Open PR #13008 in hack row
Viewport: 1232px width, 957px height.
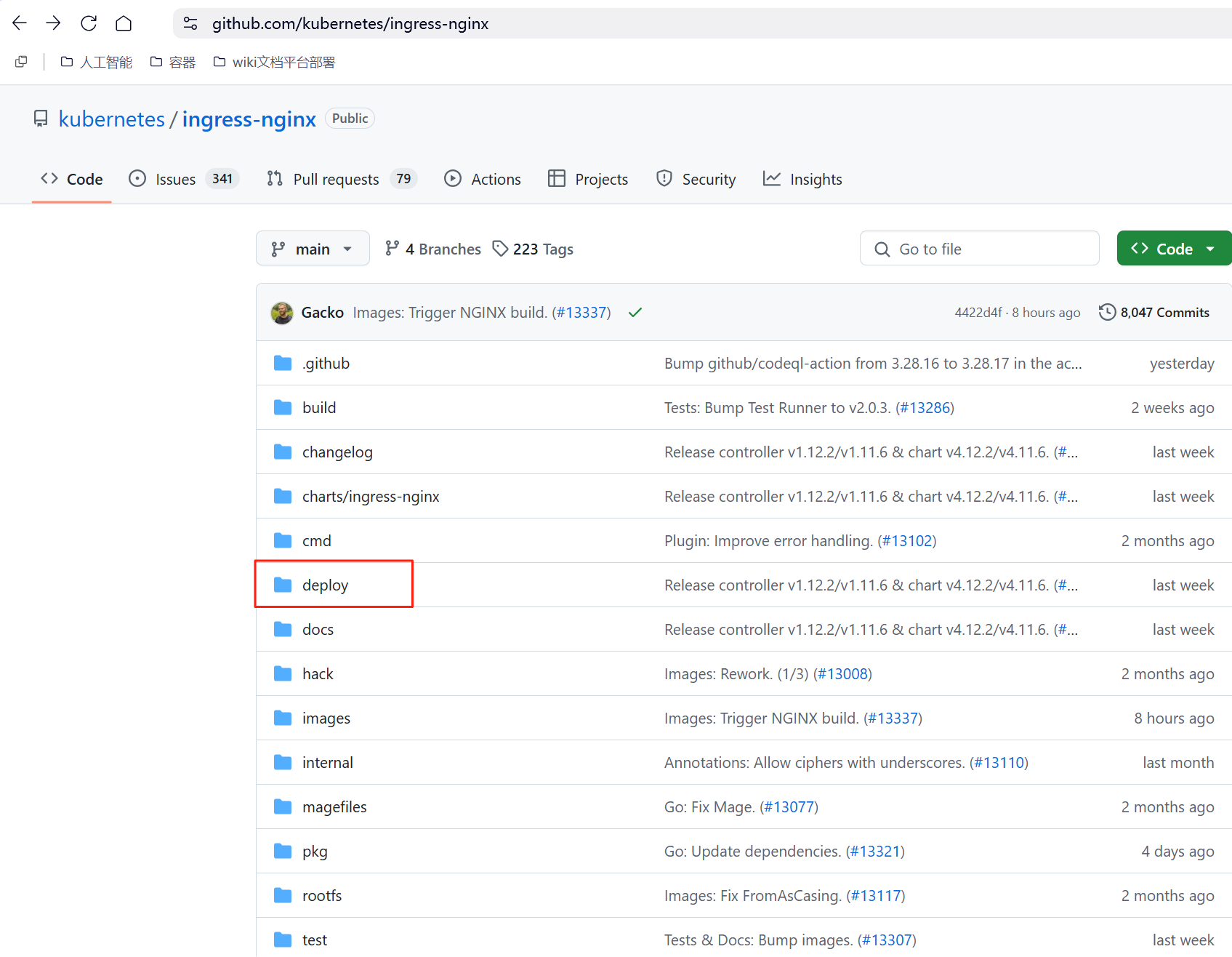click(x=842, y=673)
